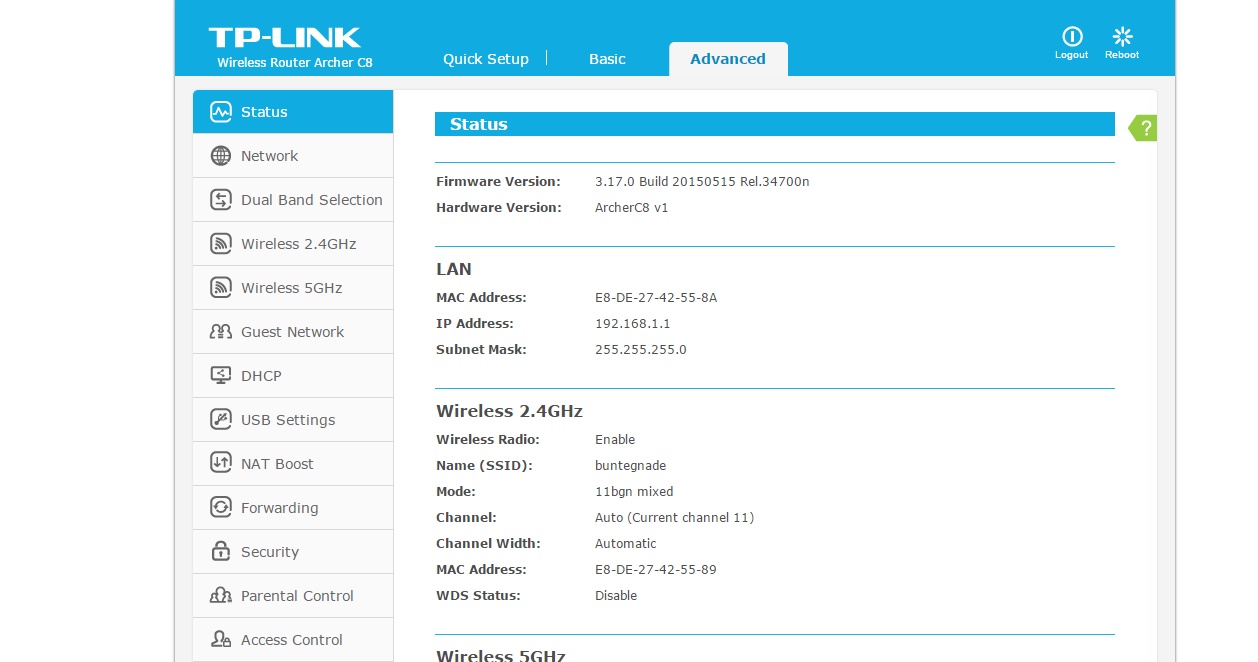Click the Wireless Router Archer C8 text
The image size is (1258, 662).
tap(295, 63)
